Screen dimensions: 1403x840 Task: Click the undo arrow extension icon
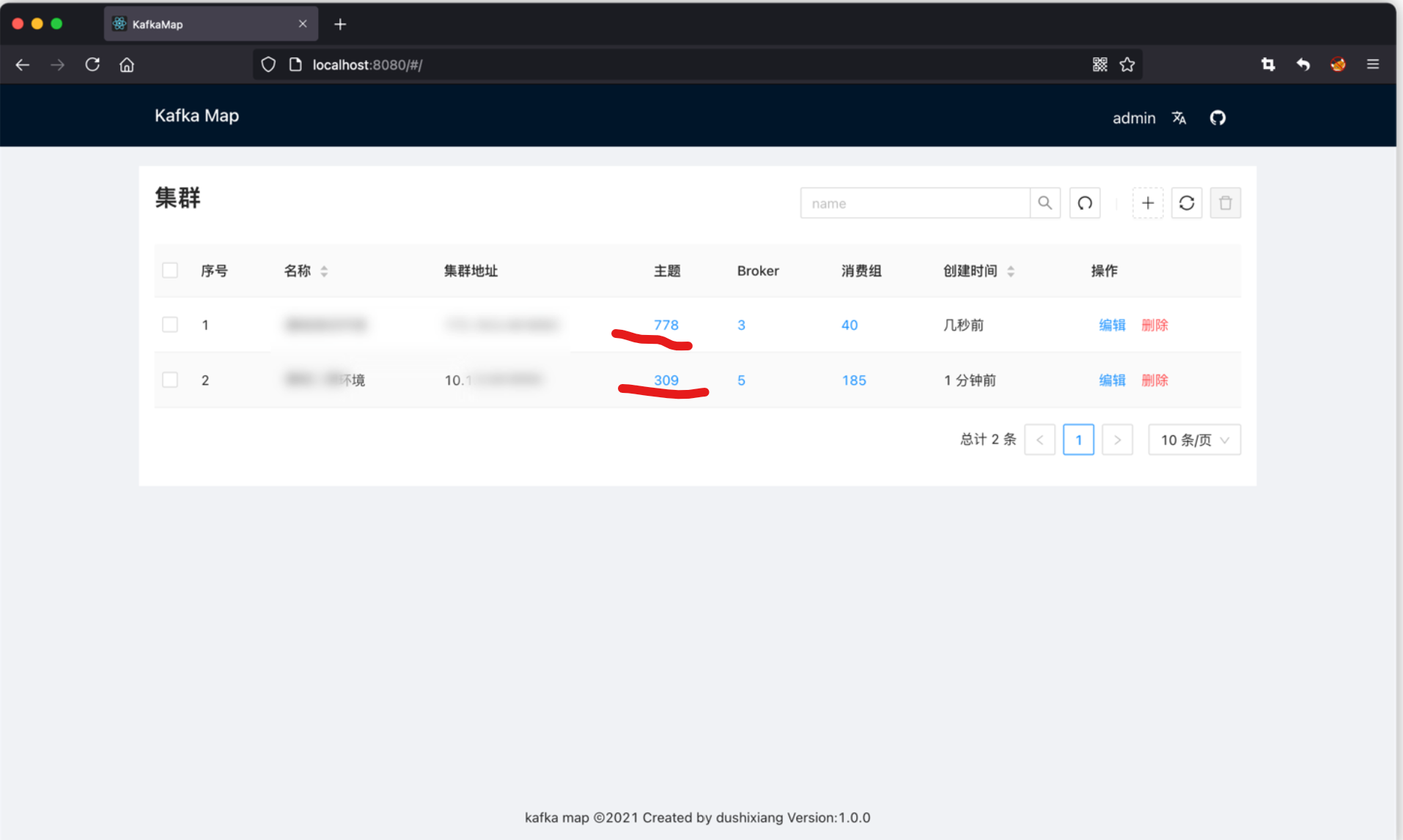coord(1303,65)
